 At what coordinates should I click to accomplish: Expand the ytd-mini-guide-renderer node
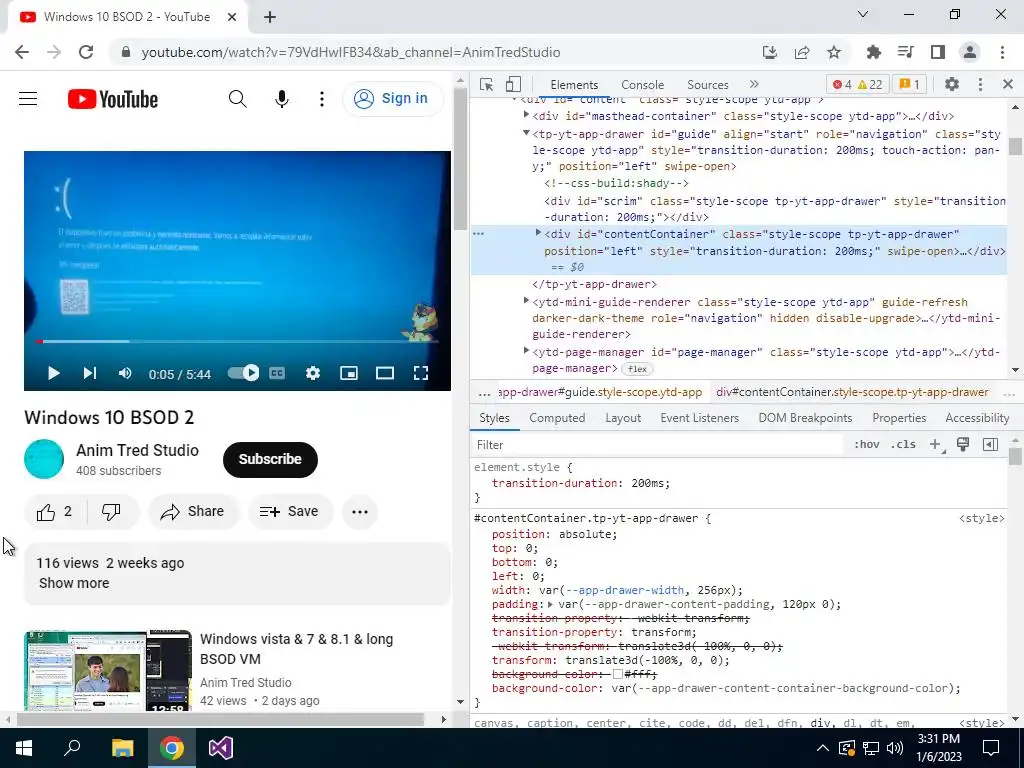[526, 300]
